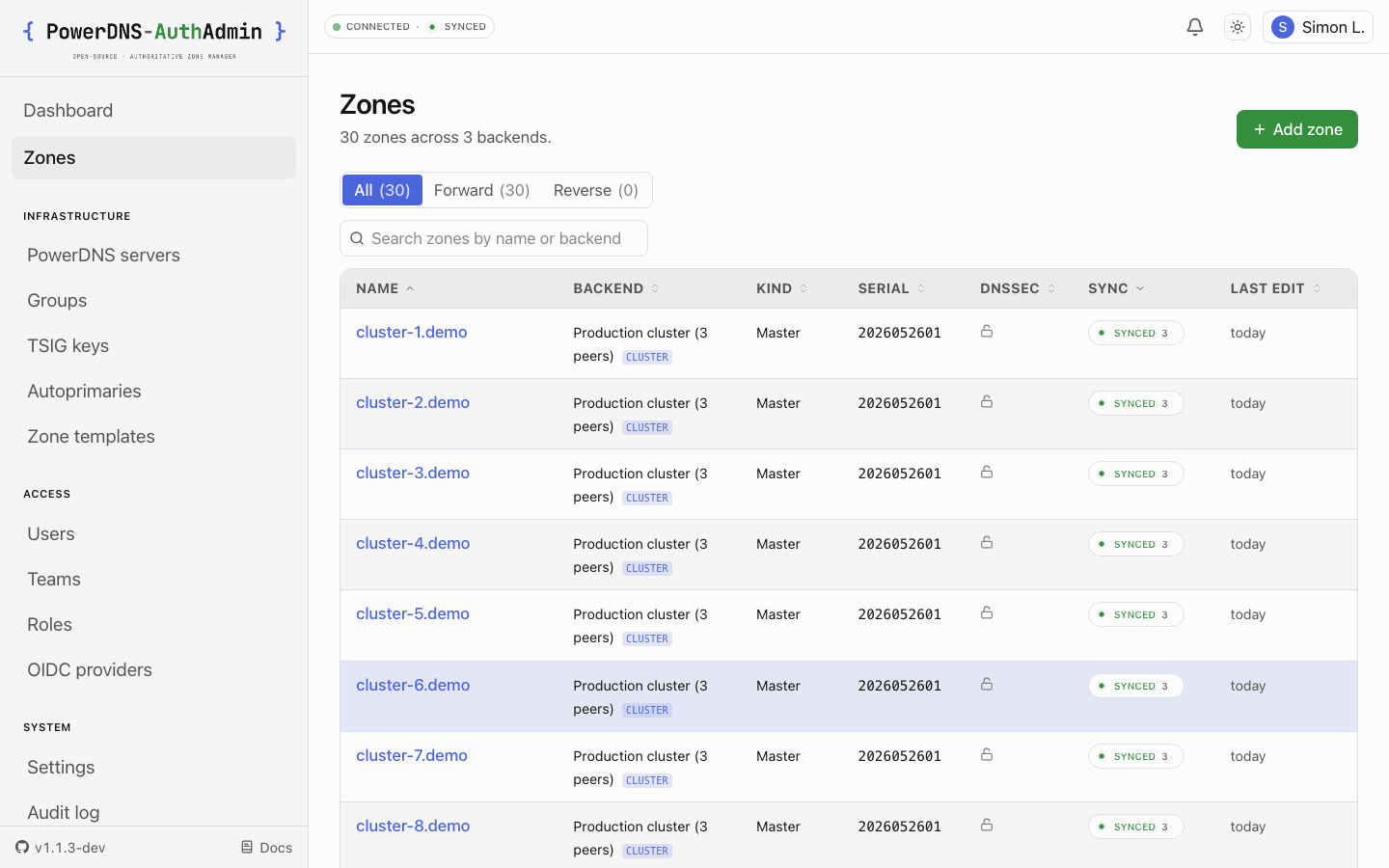Click the Add zone button
1389x868 pixels.
click(x=1297, y=129)
